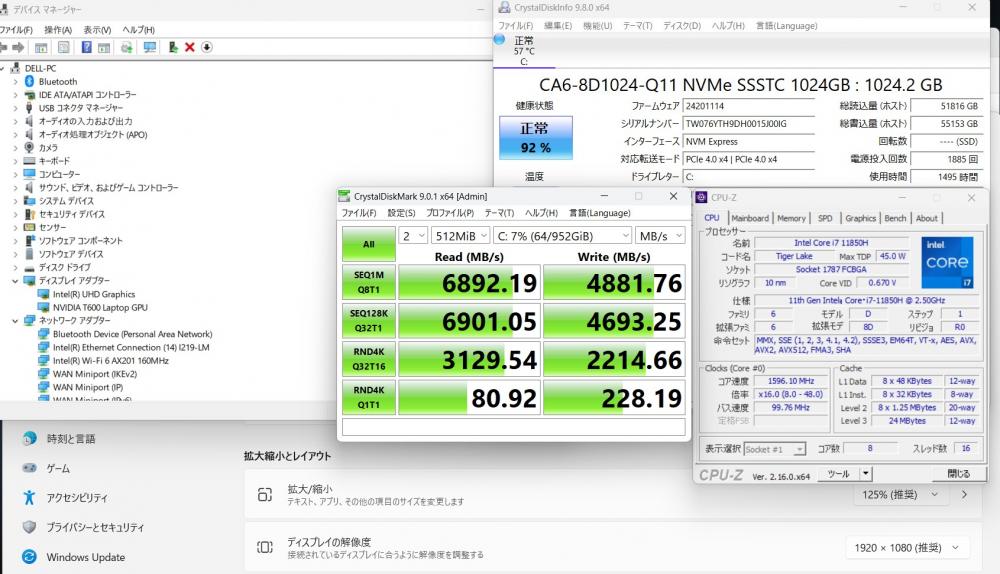Expand the Bluetooth category
Viewport: 1000px width, 574px height.
pyautogui.click(x=15, y=82)
